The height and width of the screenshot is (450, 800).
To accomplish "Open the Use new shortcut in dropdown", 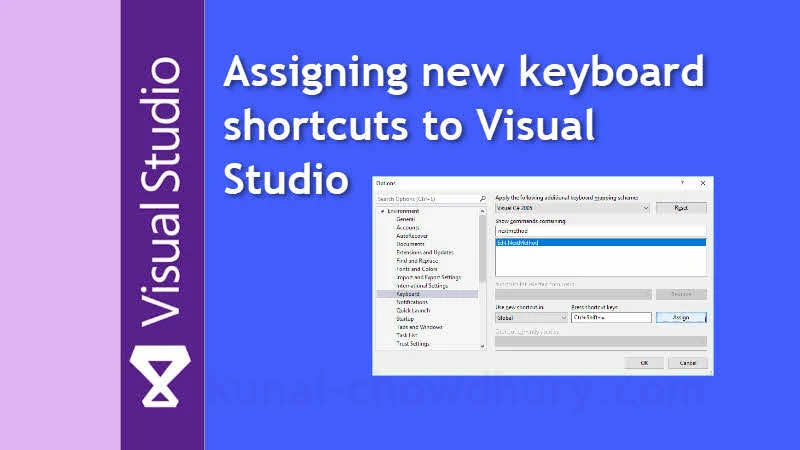I will click(x=532, y=318).
